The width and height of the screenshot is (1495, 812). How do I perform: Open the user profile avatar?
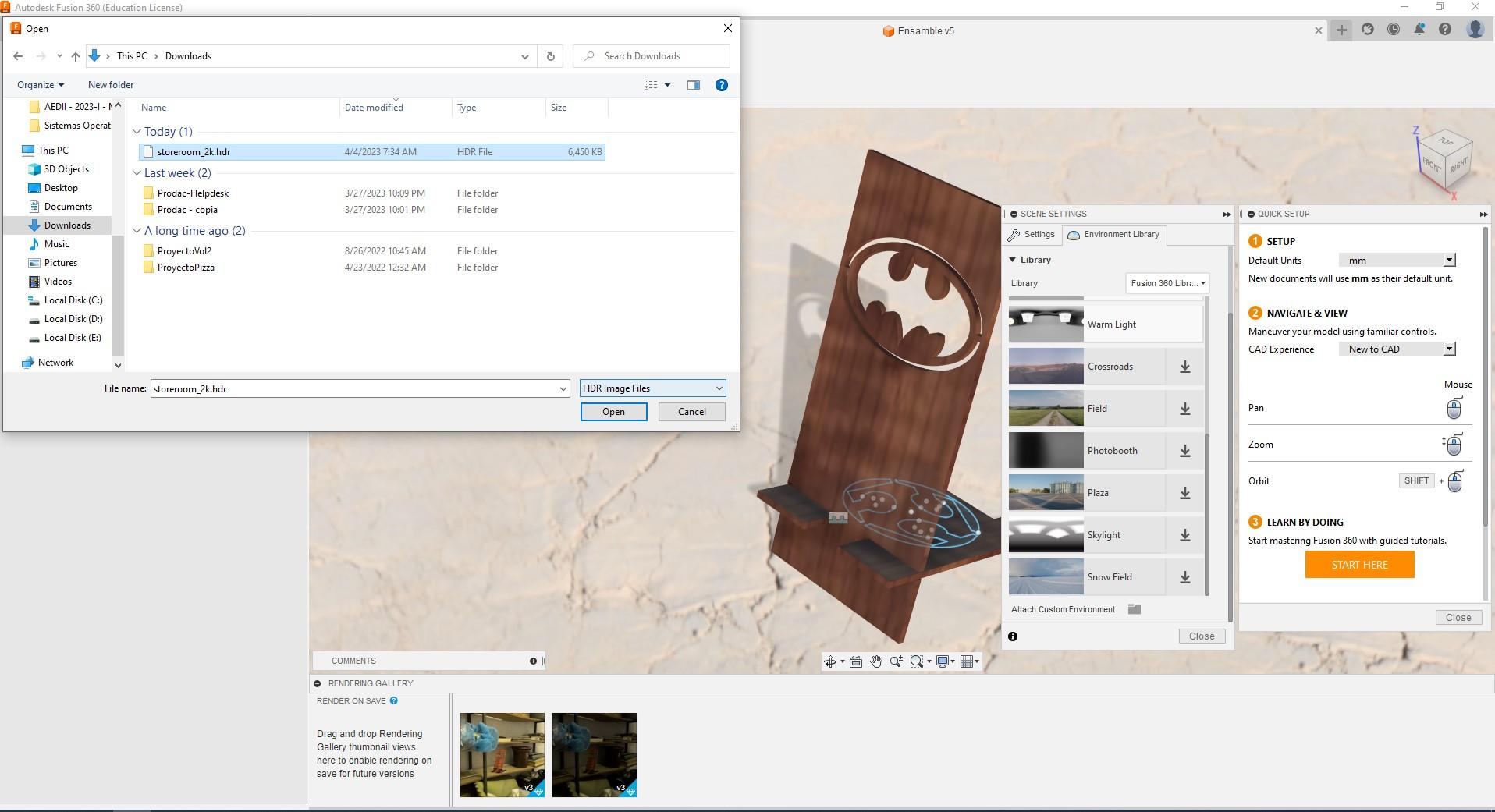pyautogui.click(x=1475, y=30)
